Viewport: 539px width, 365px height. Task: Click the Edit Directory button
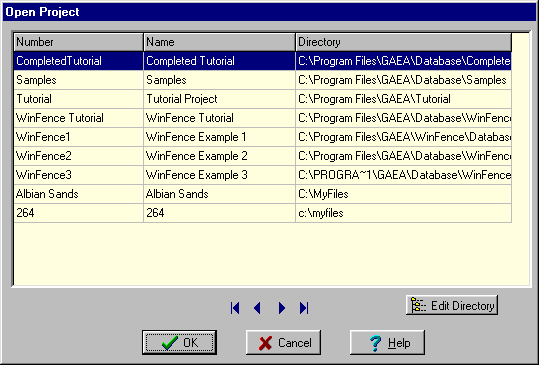(x=452, y=305)
